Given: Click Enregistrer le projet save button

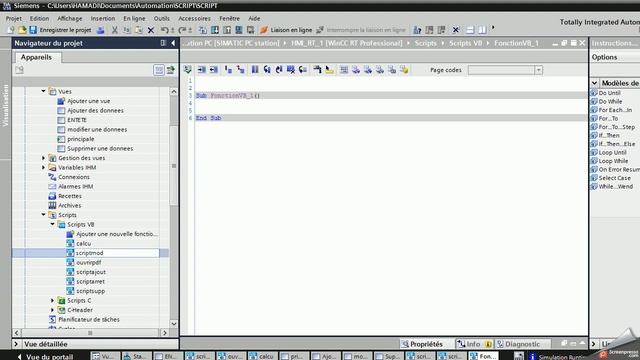Looking at the screenshot, I should 60,30.
